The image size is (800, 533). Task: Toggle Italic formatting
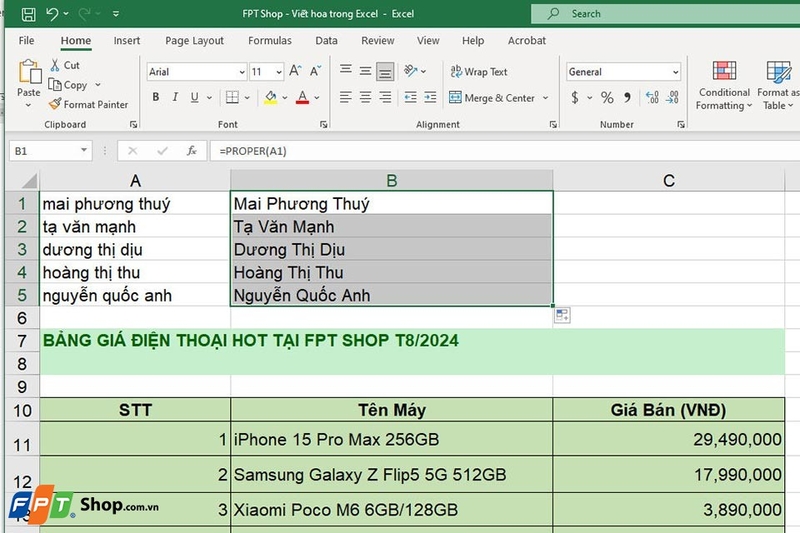(175, 97)
